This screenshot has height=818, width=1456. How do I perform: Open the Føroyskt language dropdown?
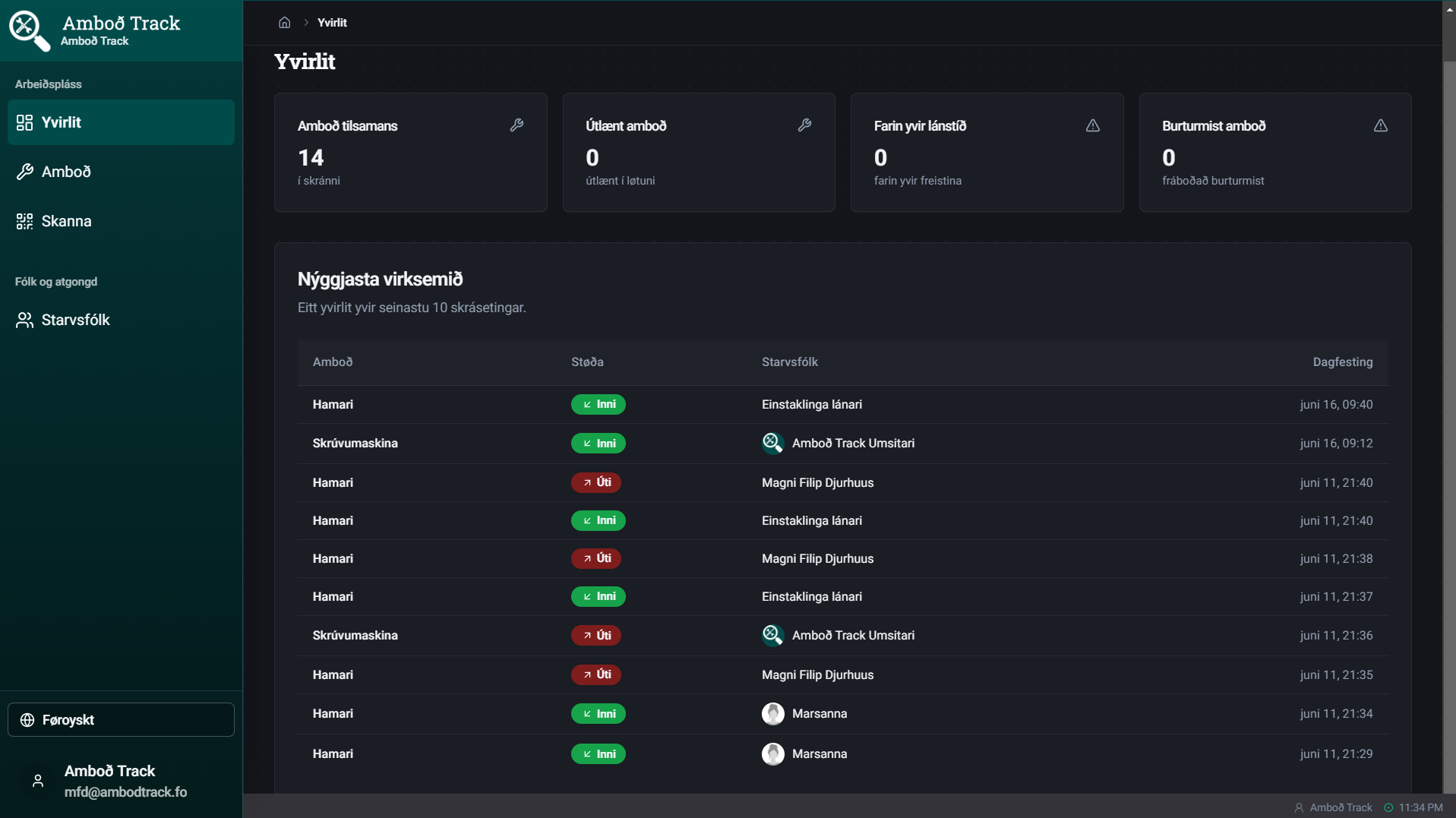click(121, 720)
